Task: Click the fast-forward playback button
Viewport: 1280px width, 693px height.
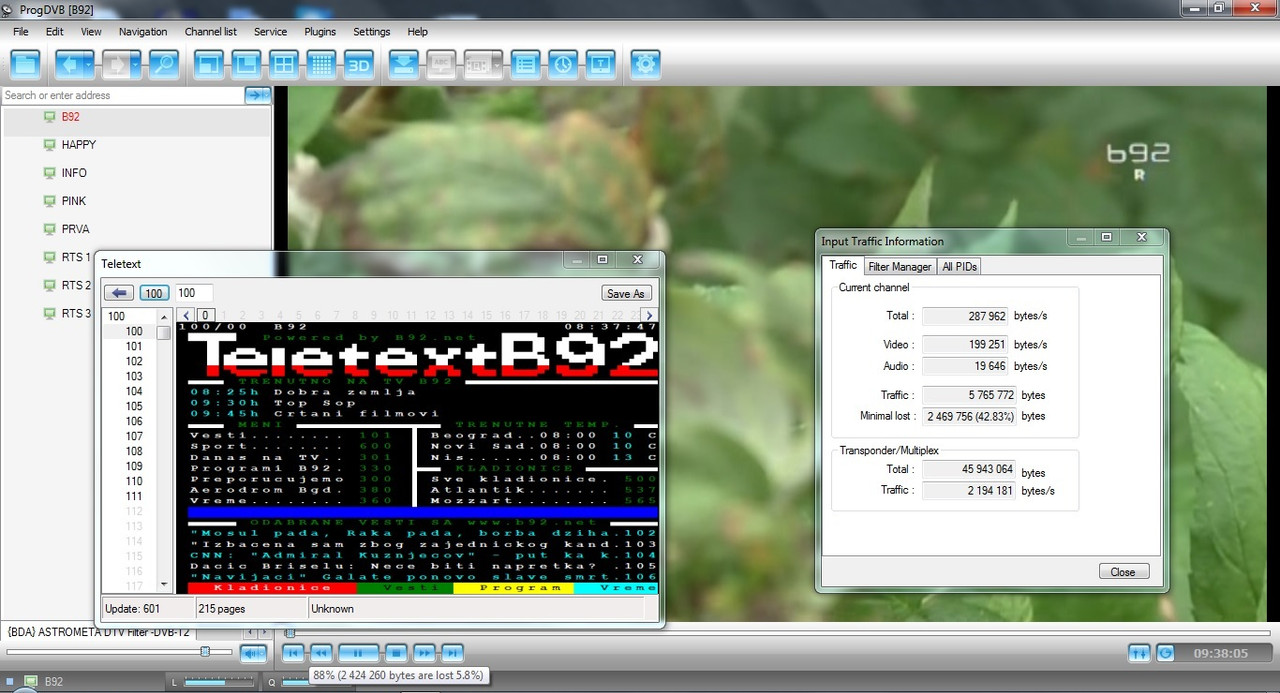Action: 424,653
